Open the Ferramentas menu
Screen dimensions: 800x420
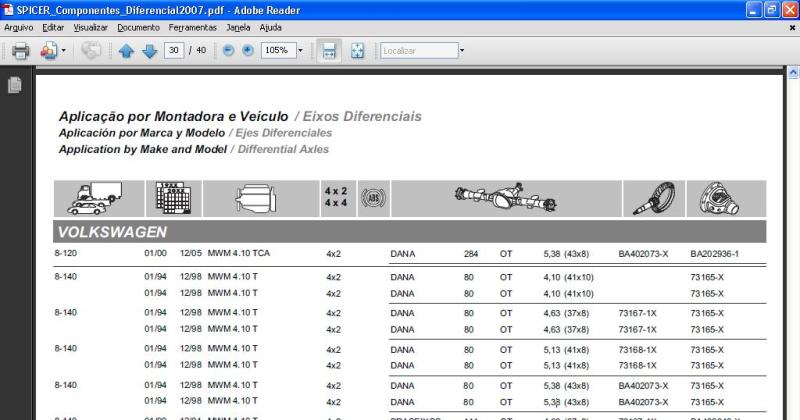193,28
